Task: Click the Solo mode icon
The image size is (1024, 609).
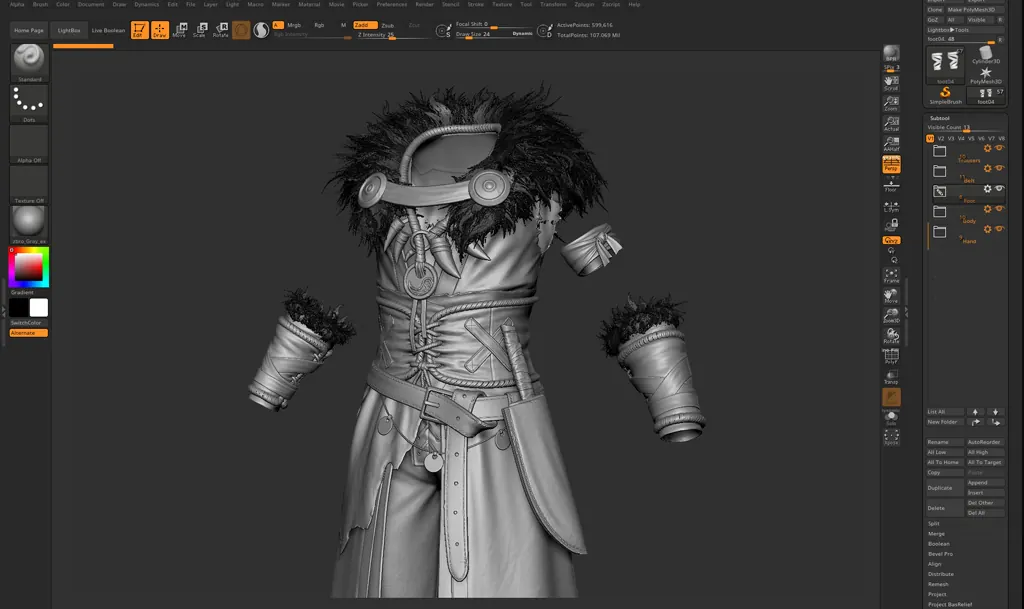Action: point(891,418)
